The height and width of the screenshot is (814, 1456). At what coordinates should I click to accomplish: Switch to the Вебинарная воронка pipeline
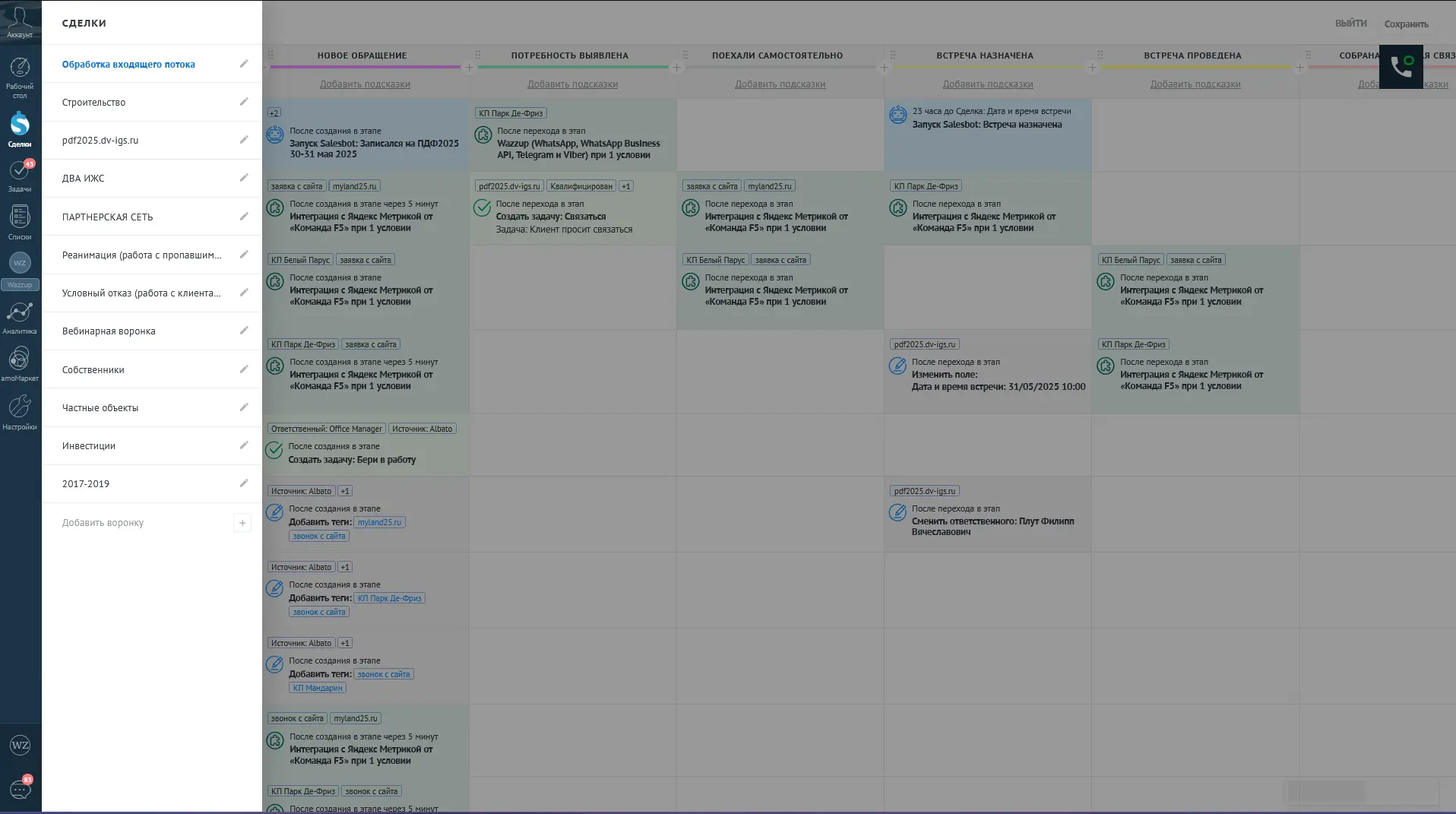click(109, 331)
